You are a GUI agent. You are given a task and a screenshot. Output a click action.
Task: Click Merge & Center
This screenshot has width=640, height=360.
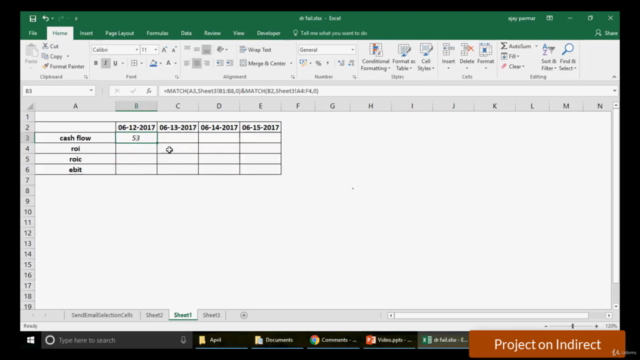tap(263, 63)
